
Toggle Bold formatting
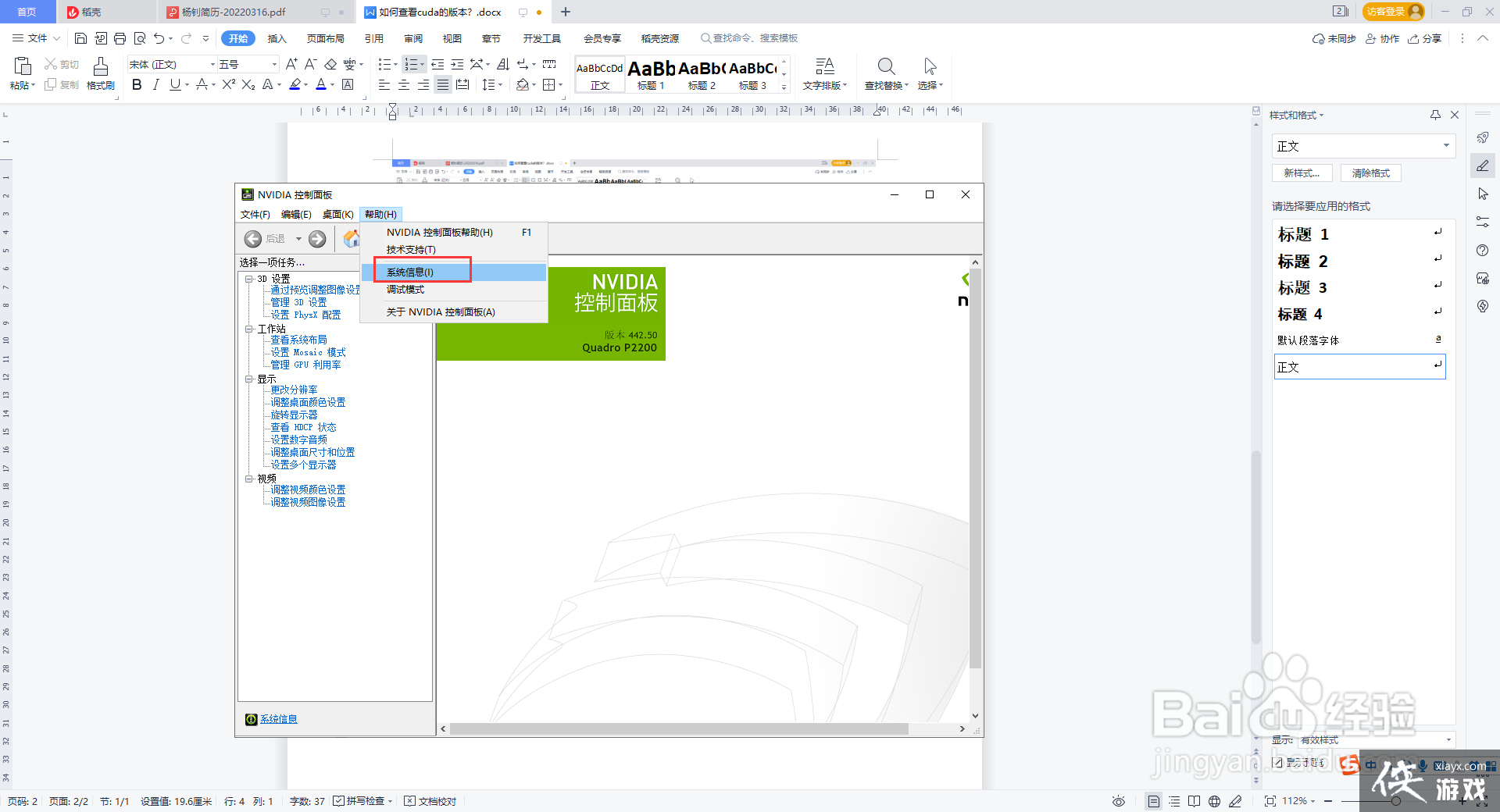point(137,84)
